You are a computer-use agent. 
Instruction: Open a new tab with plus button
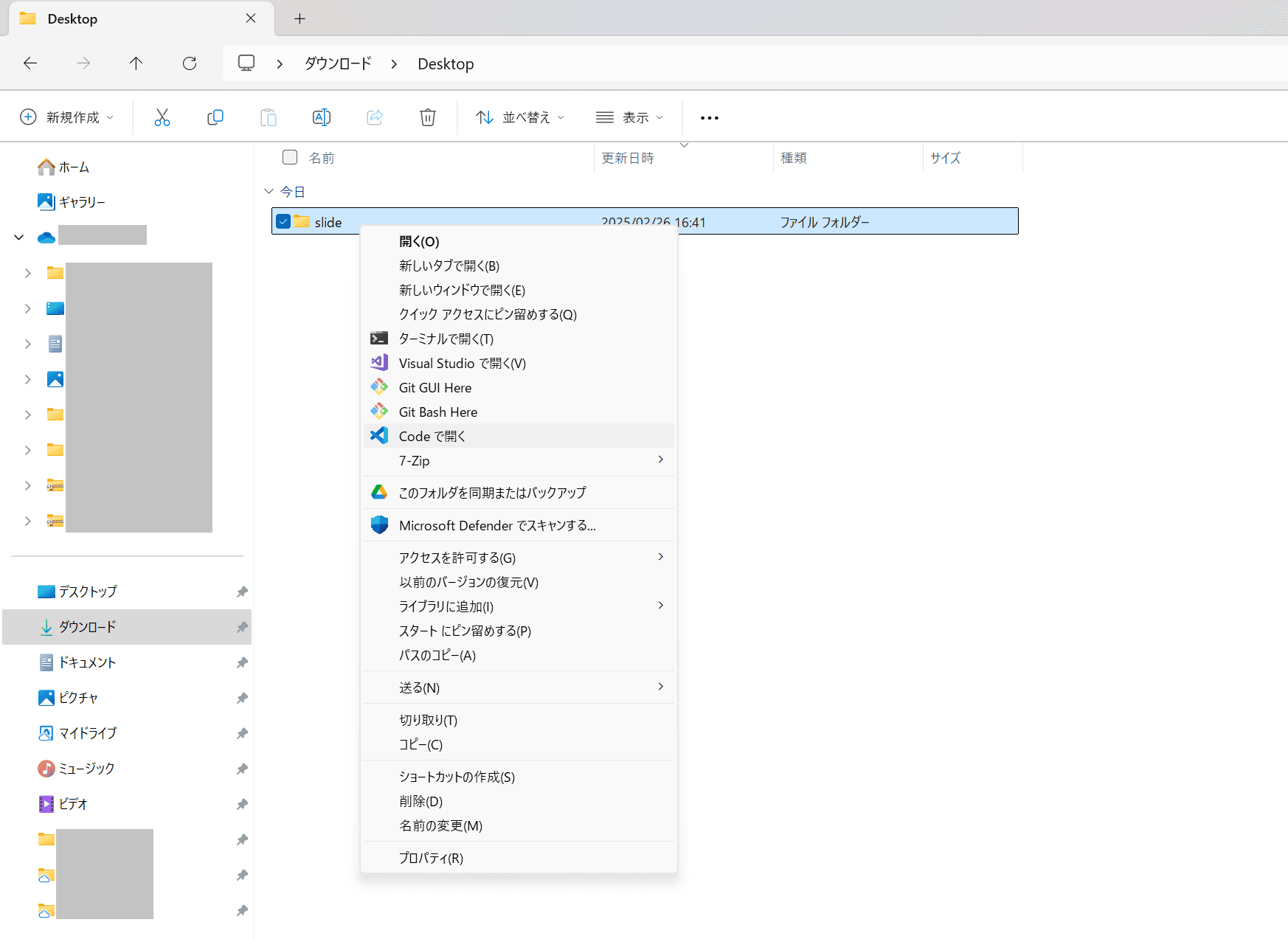(300, 19)
